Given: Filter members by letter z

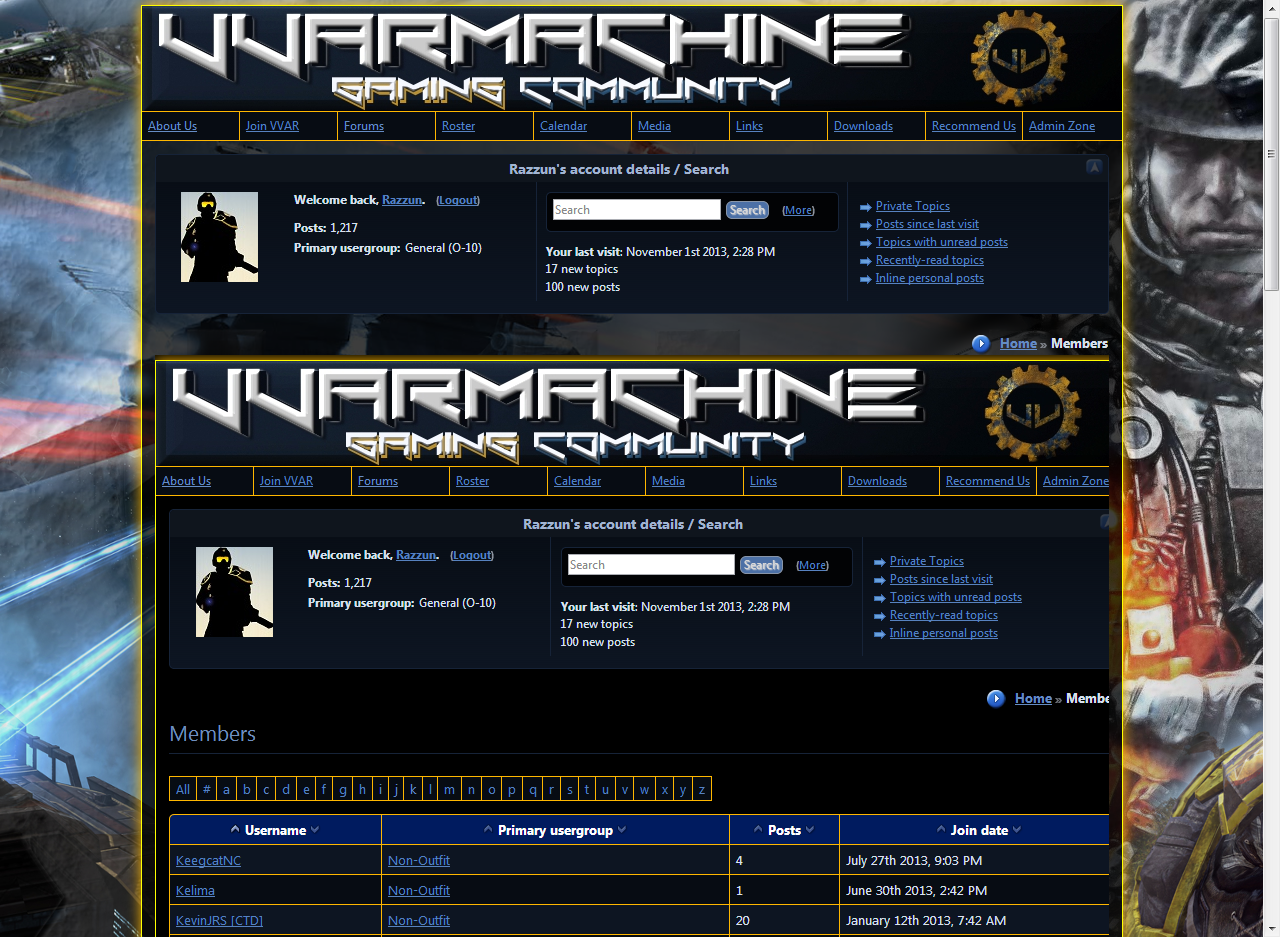Looking at the screenshot, I should point(702,789).
